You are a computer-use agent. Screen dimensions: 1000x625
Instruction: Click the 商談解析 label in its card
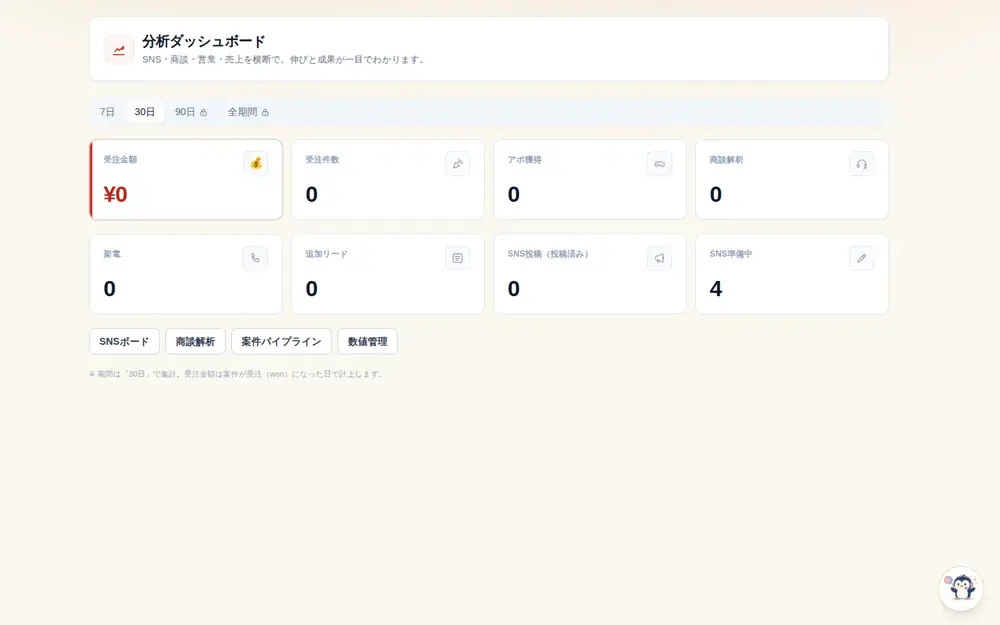[x=726, y=159]
